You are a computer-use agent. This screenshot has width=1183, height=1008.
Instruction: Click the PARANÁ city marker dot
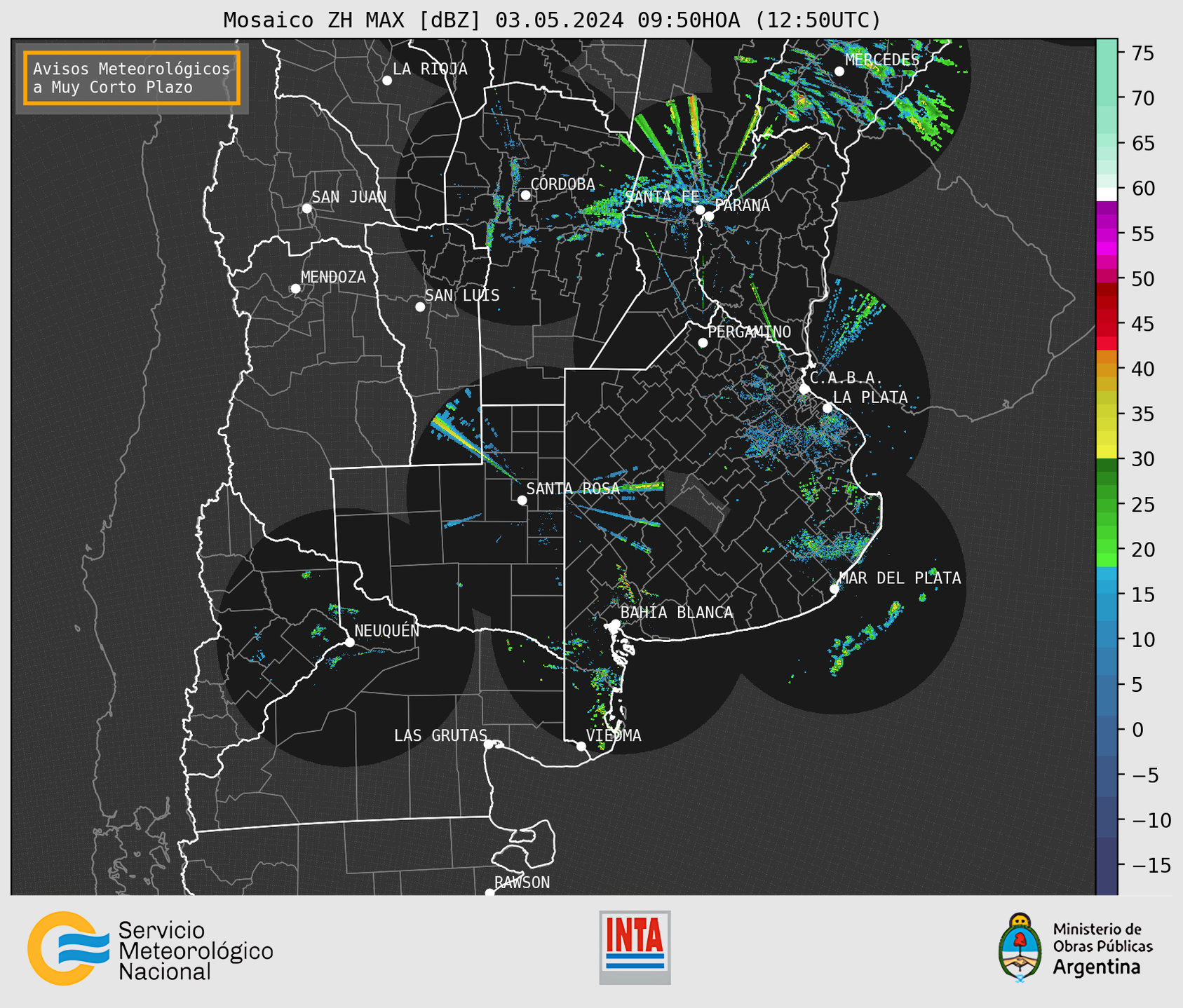[709, 216]
